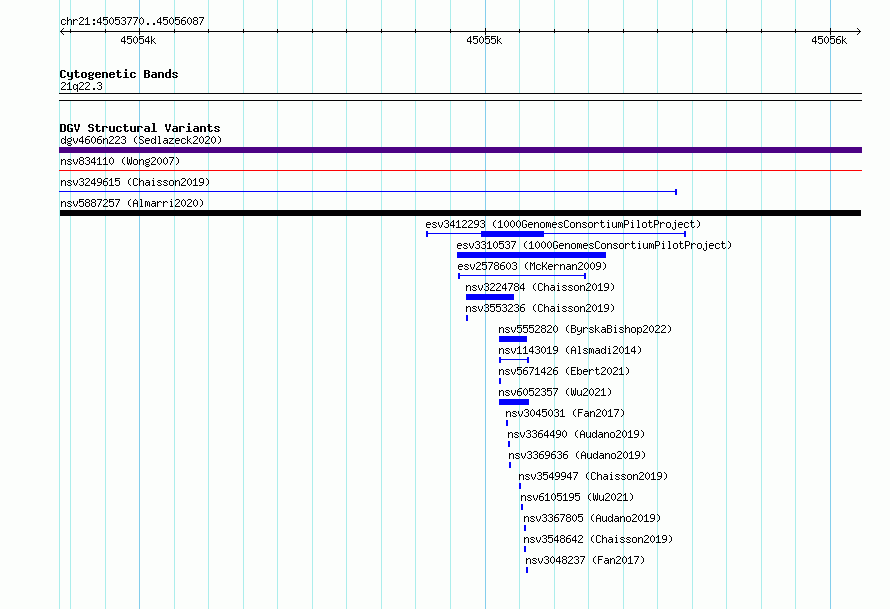This screenshot has width=890, height=609.
Task: Click the blue nsv3249615 variant line
Action: (x=368, y=192)
